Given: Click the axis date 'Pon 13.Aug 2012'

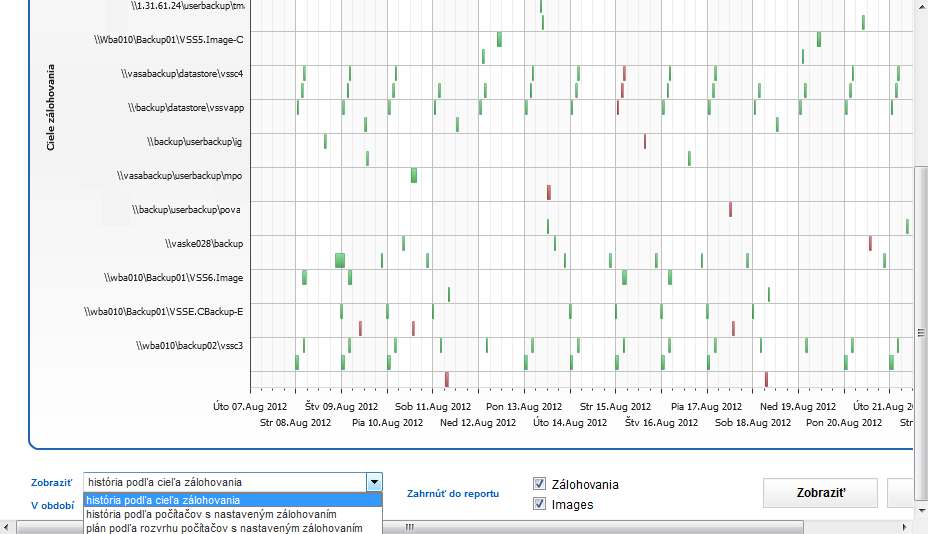Looking at the screenshot, I should click(x=524, y=407).
